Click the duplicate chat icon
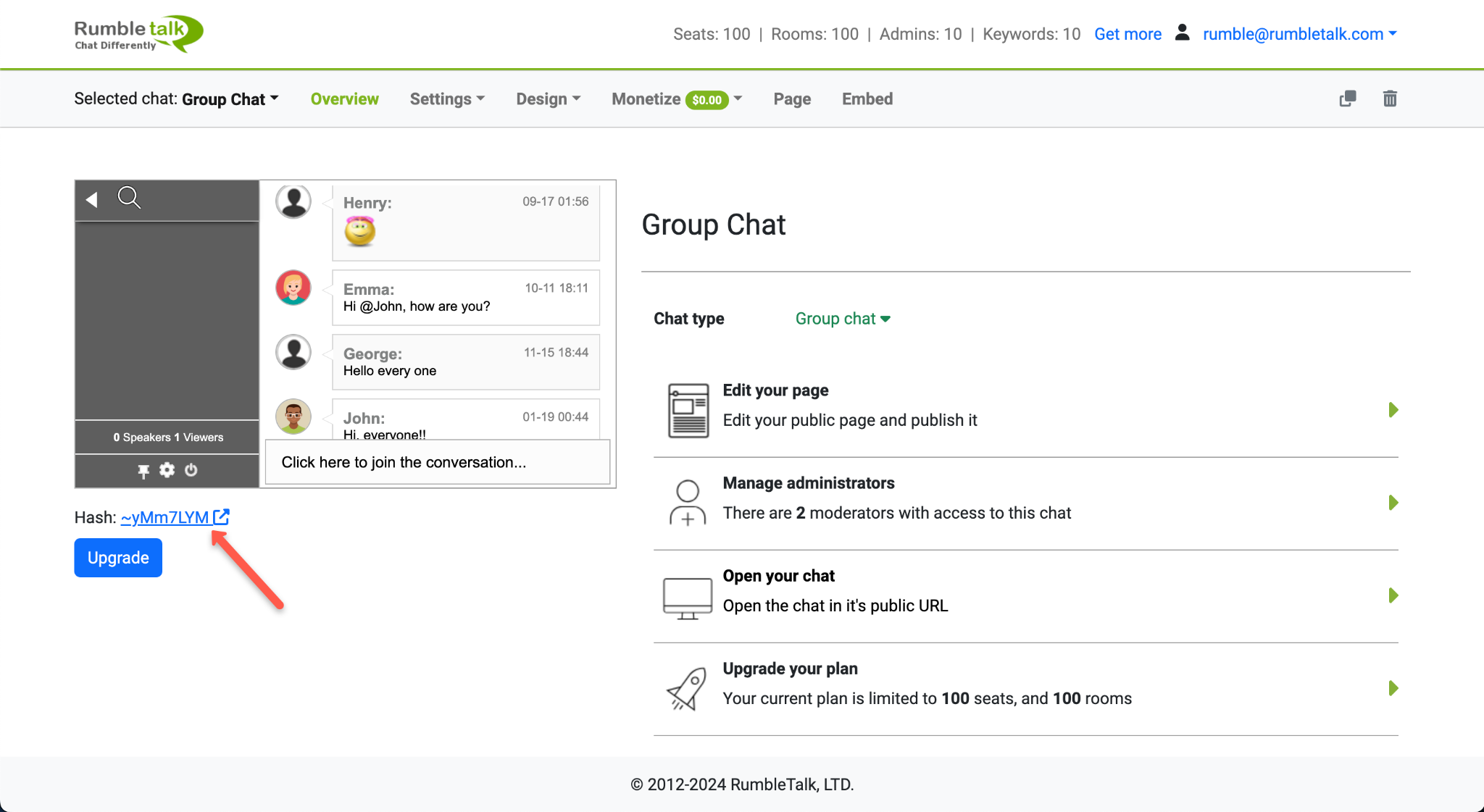 click(x=1347, y=99)
